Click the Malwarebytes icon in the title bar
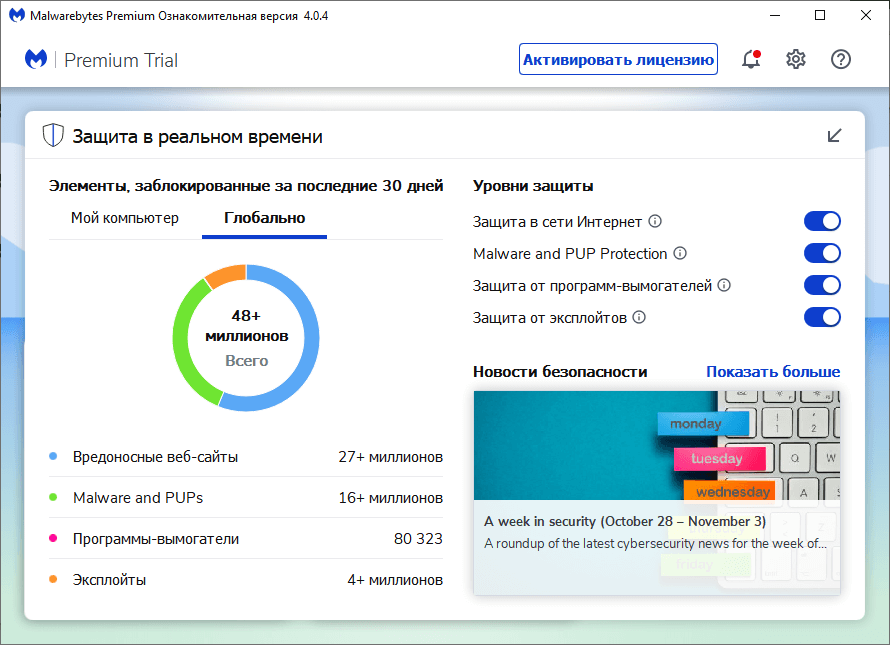The image size is (890, 645). coord(17,15)
